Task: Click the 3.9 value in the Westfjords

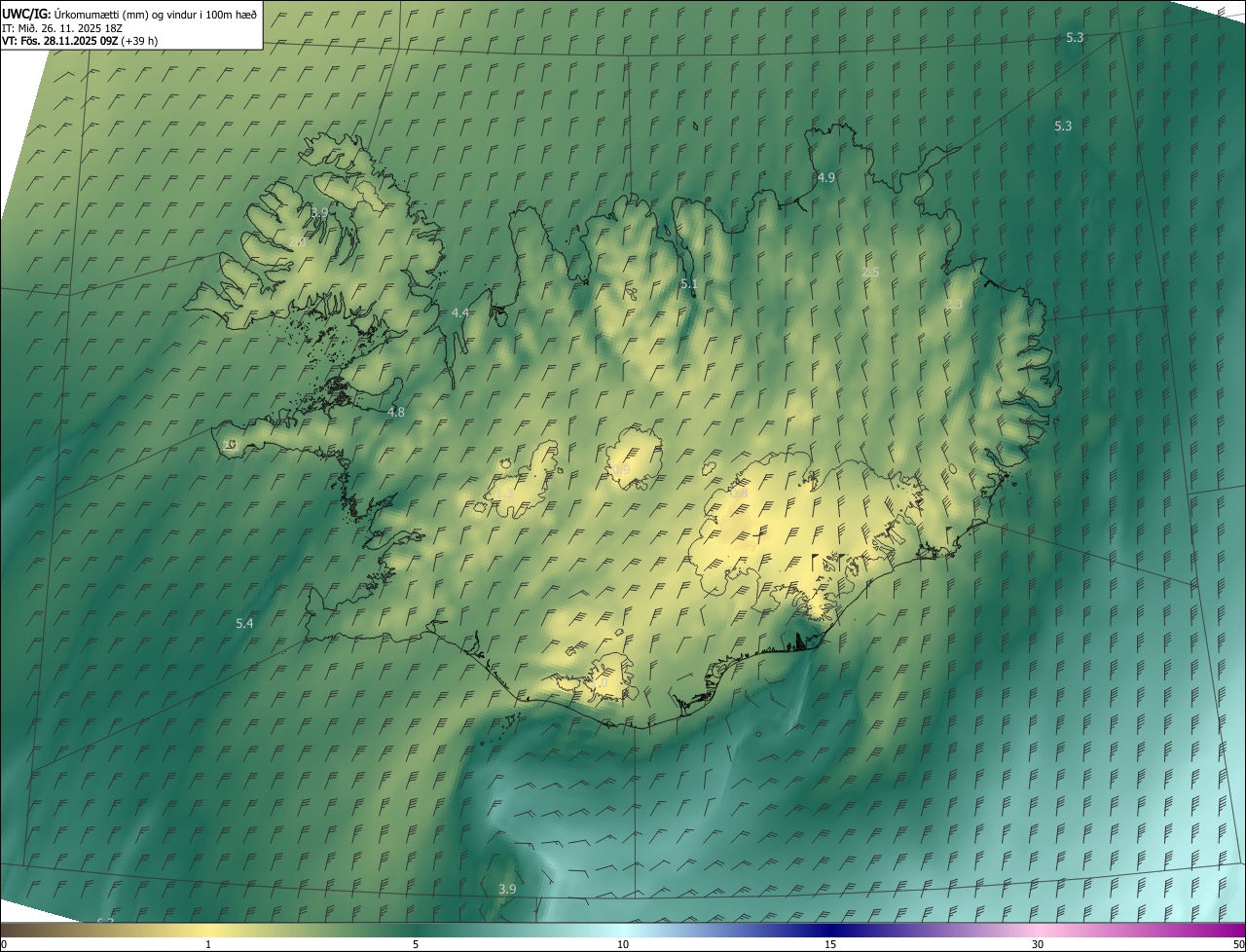Action: (x=319, y=211)
